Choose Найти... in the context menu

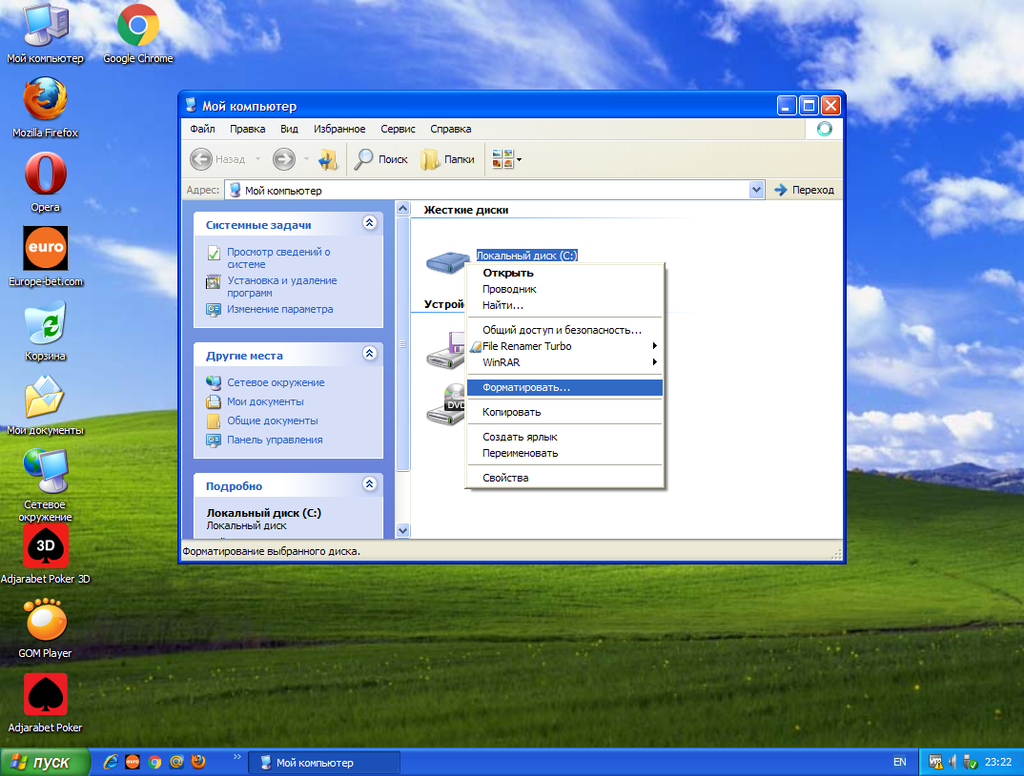point(565,305)
